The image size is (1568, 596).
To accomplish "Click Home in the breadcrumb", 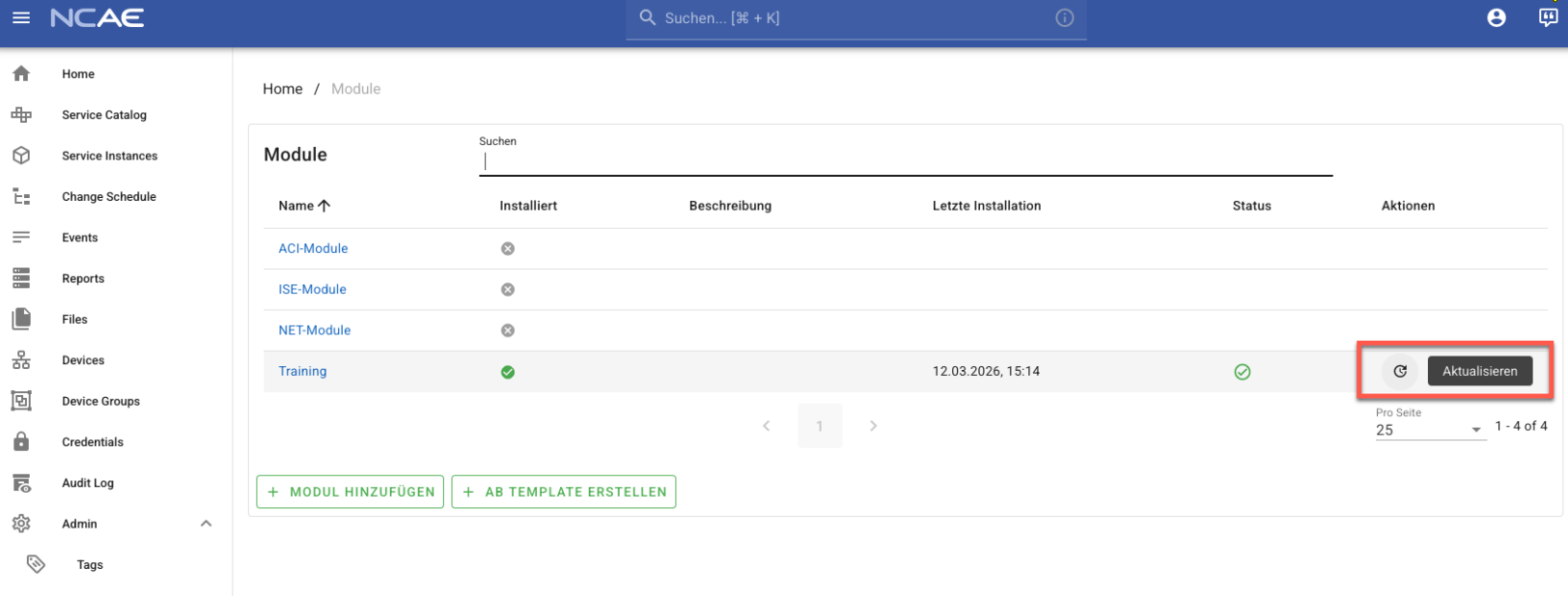I will [283, 89].
